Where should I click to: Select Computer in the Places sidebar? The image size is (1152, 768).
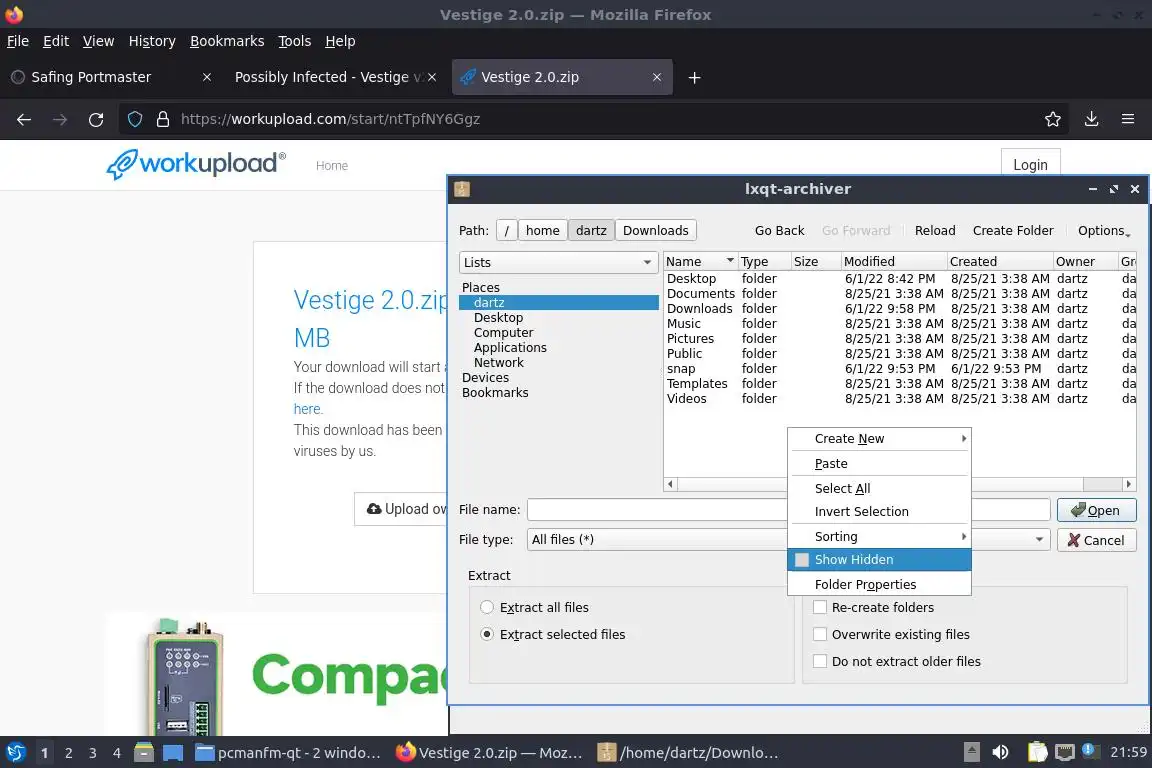click(503, 332)
